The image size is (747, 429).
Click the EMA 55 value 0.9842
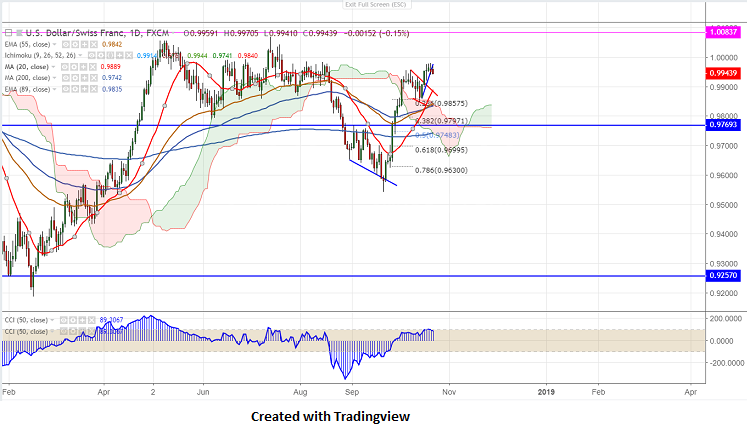coord(112,44)
